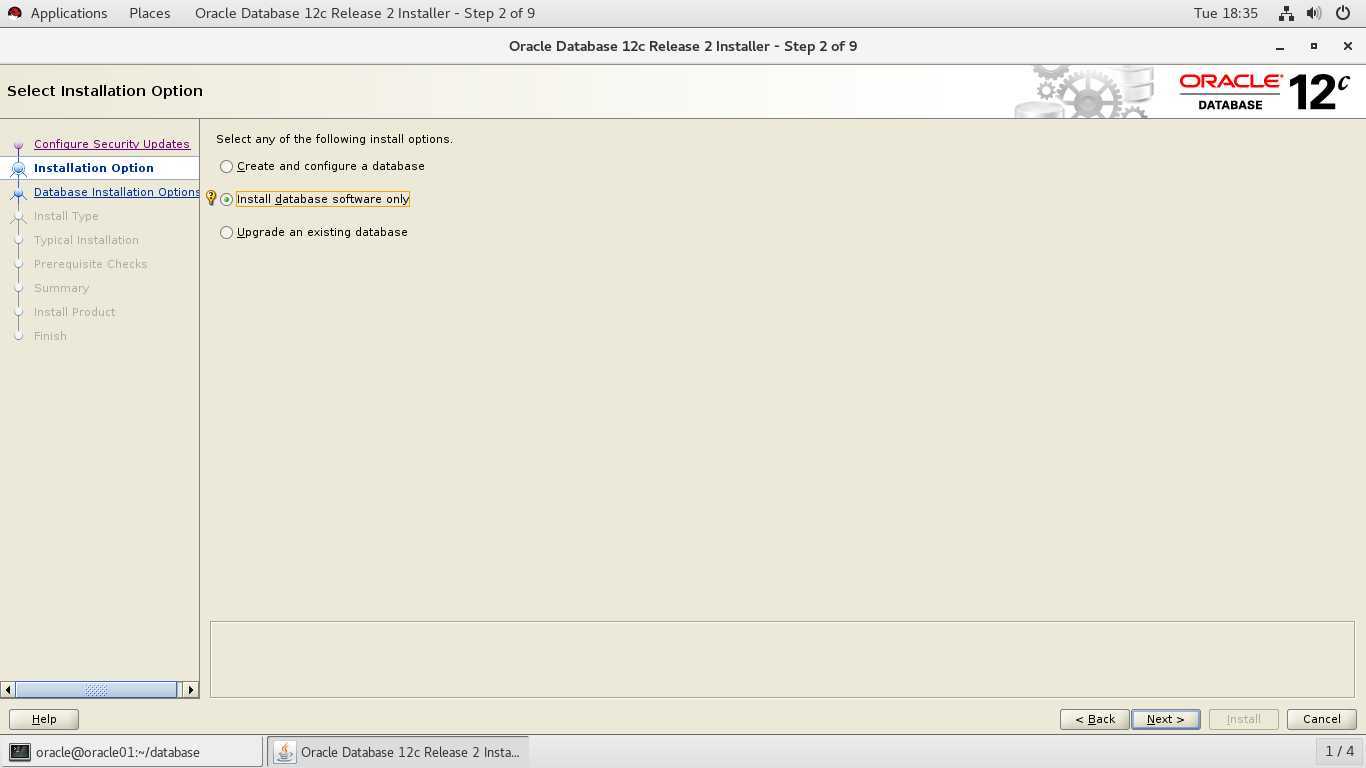Minimize the installer window
This screenshot has height=768, width=1366.
tap(1280, 47)
